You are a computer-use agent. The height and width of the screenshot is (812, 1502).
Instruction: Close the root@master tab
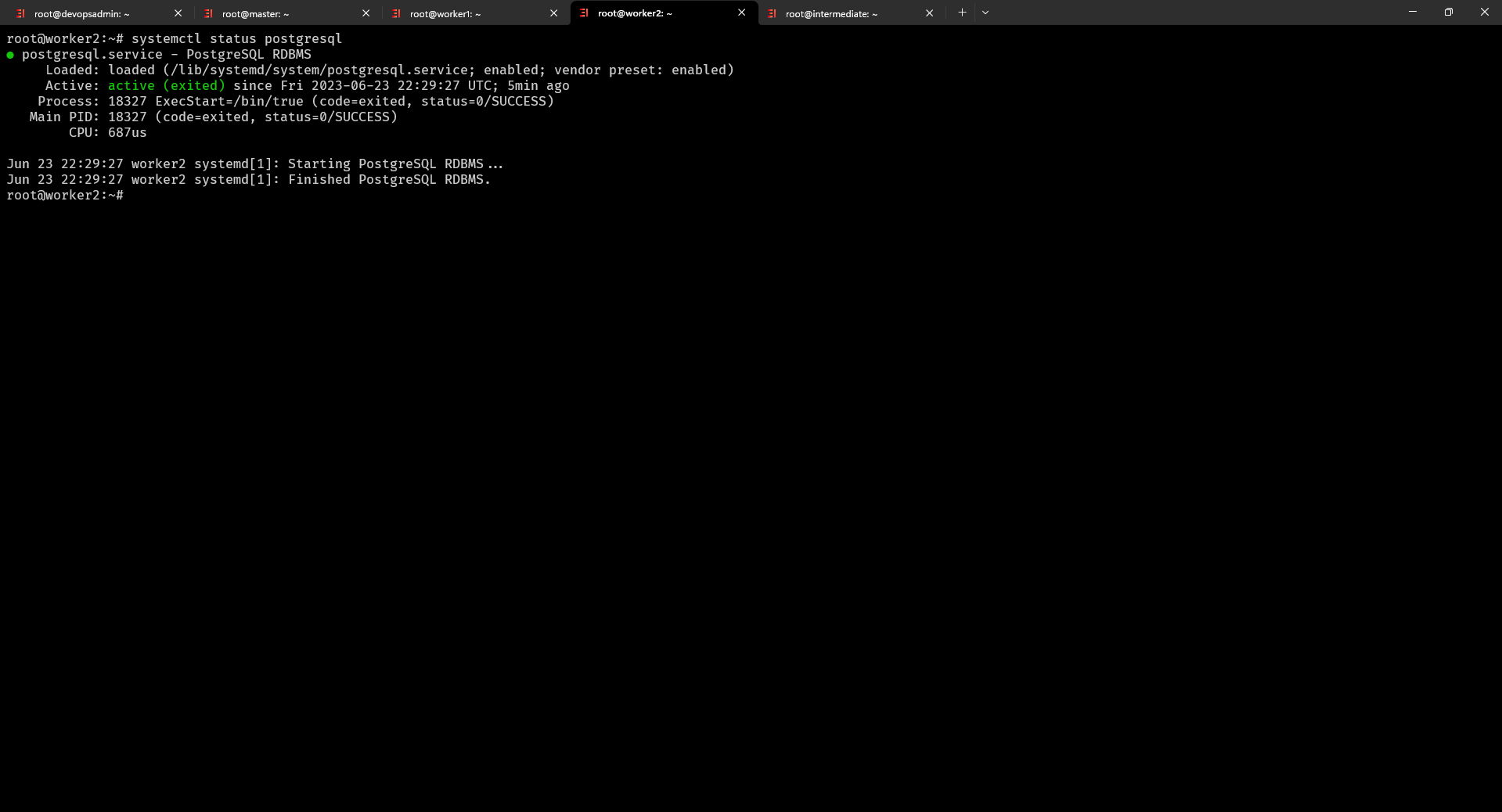point(366,13)
